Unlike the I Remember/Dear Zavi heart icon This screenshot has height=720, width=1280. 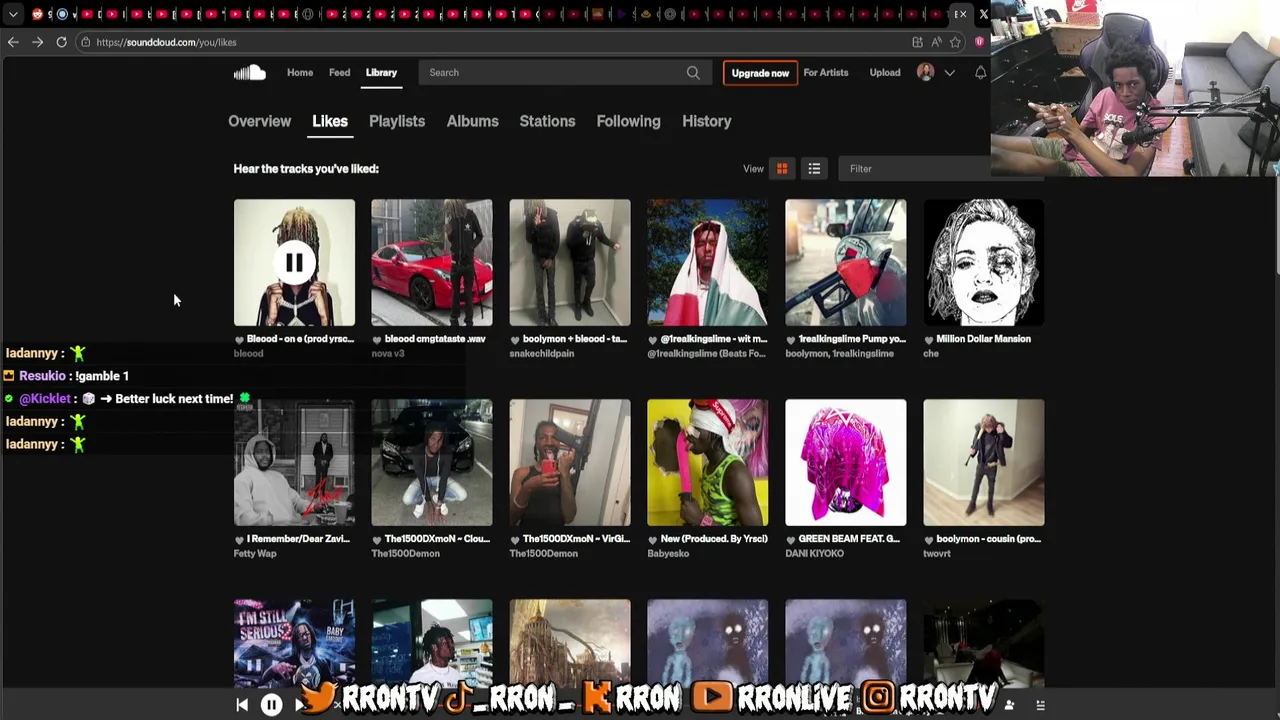pyautogui.click(x=240, y=539)
